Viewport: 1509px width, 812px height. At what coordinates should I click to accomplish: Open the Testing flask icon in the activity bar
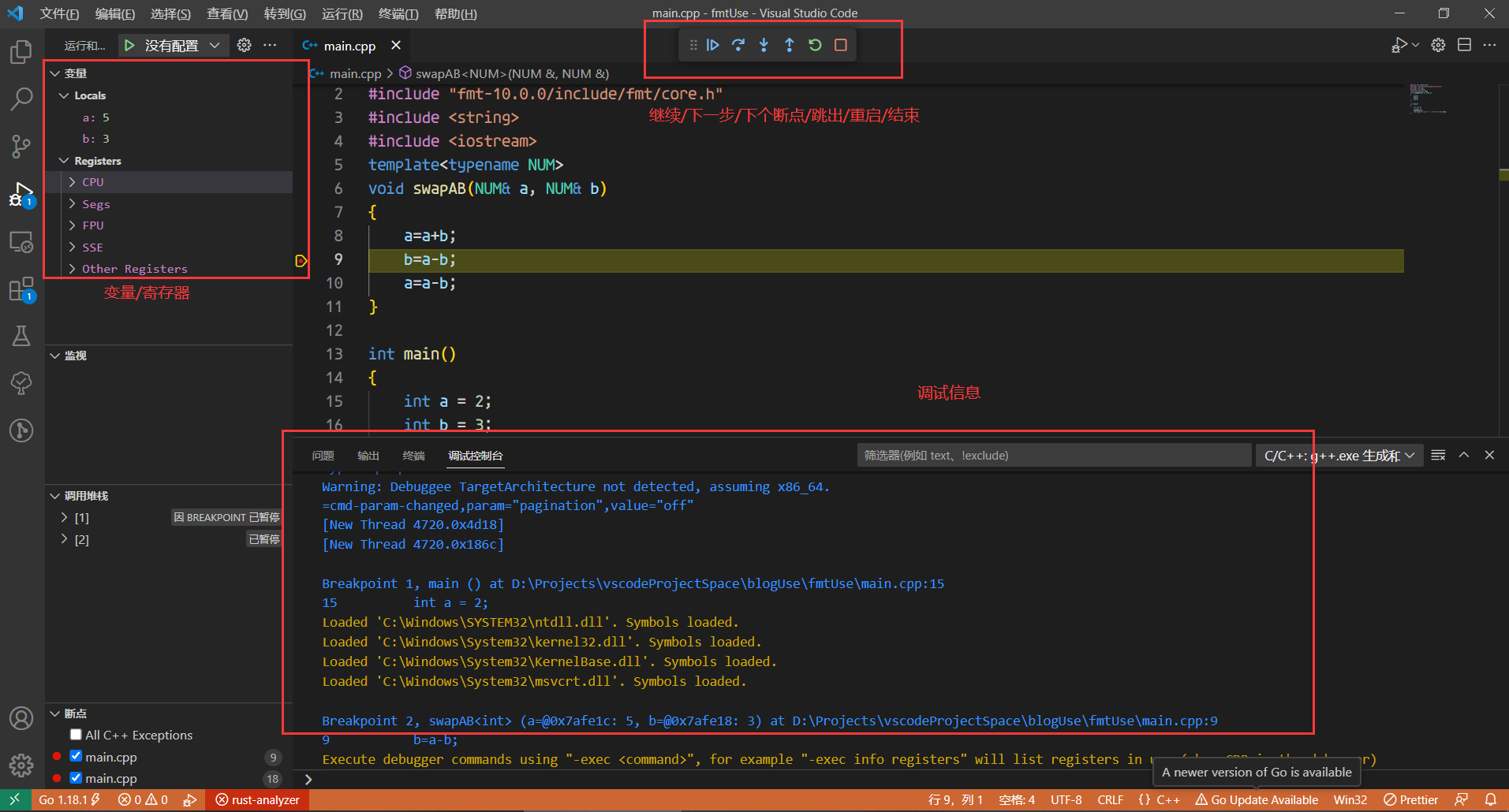point(21,336)
